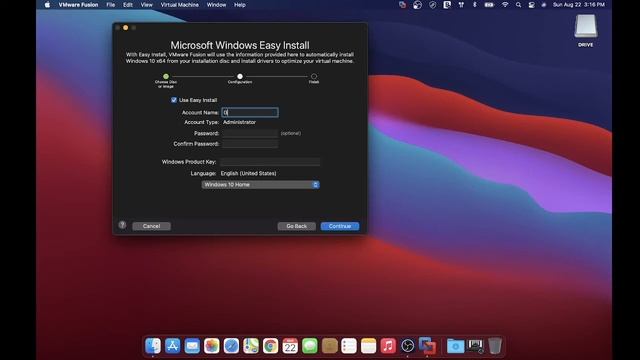
Task: Uncheck the Use Easy Install checkbox
Action: [x=174, y=100]
